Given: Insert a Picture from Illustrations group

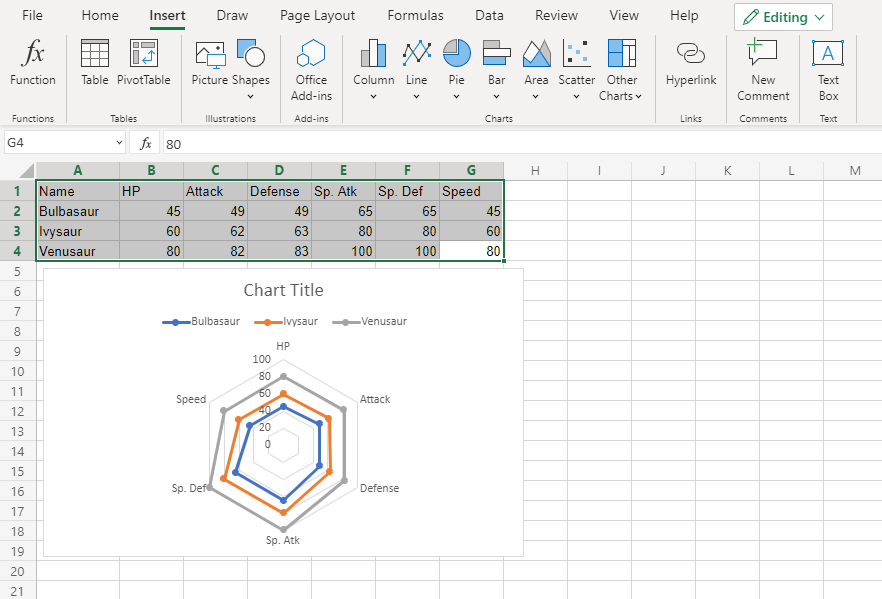Looking at the screenshot, I should pos(210,64).
